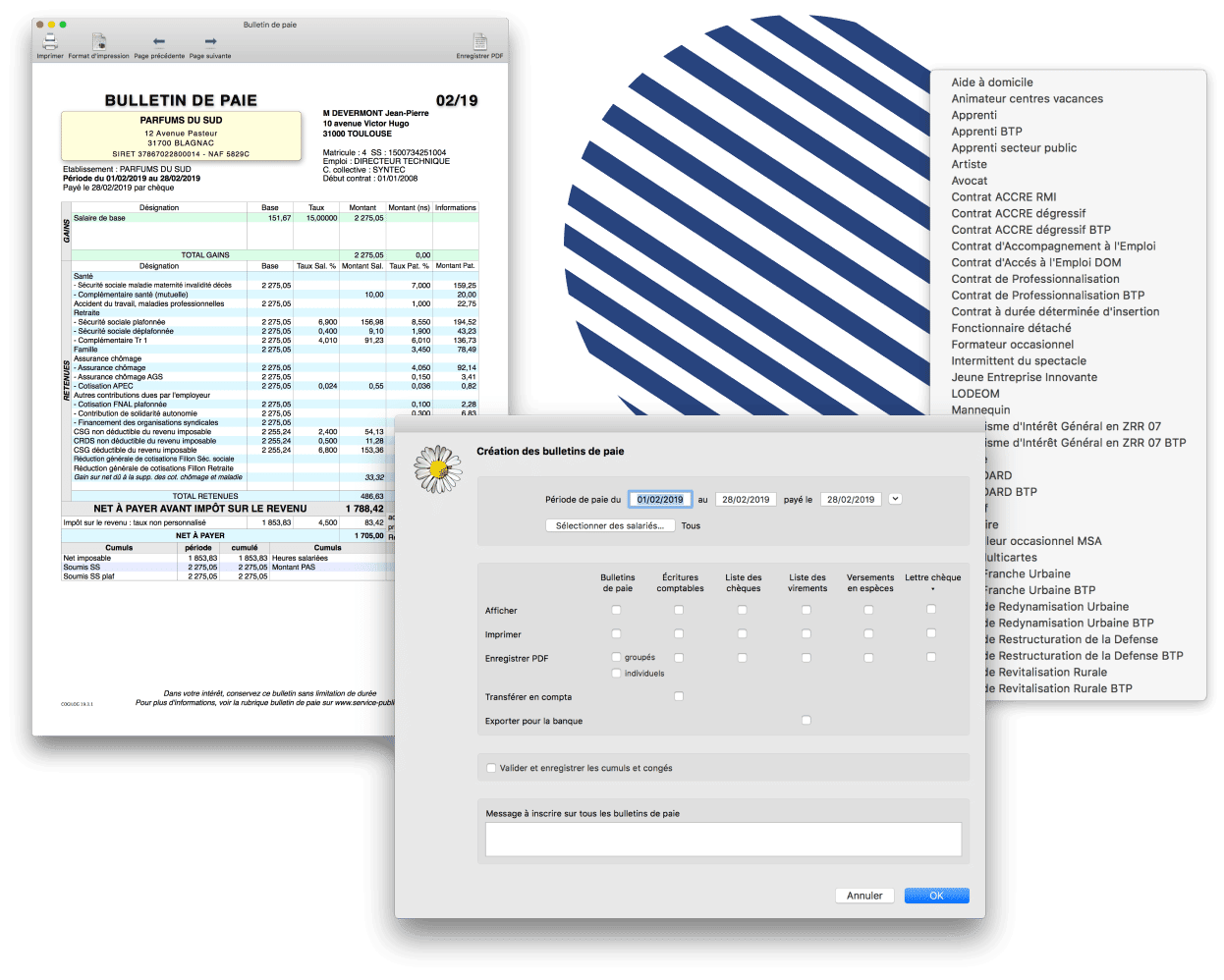
Task: Open Format d'impression page setup icon
Action: (99, 41)
